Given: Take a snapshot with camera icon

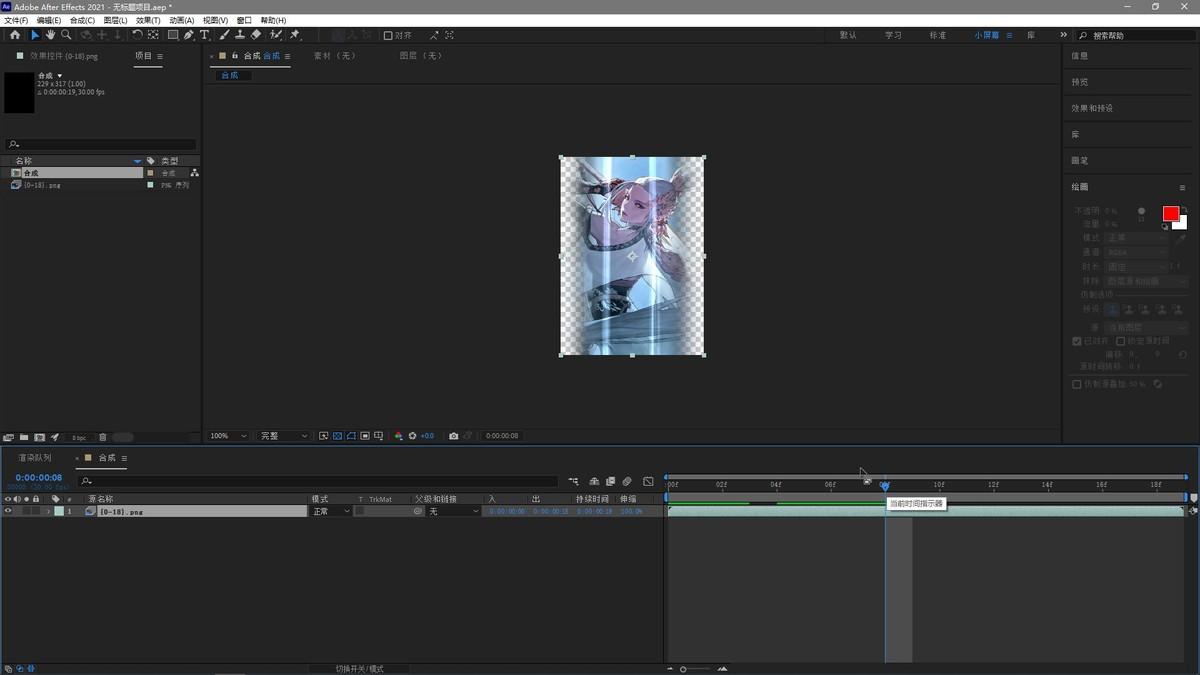Looking at the screenshot, I should click(x=454, y=436).
